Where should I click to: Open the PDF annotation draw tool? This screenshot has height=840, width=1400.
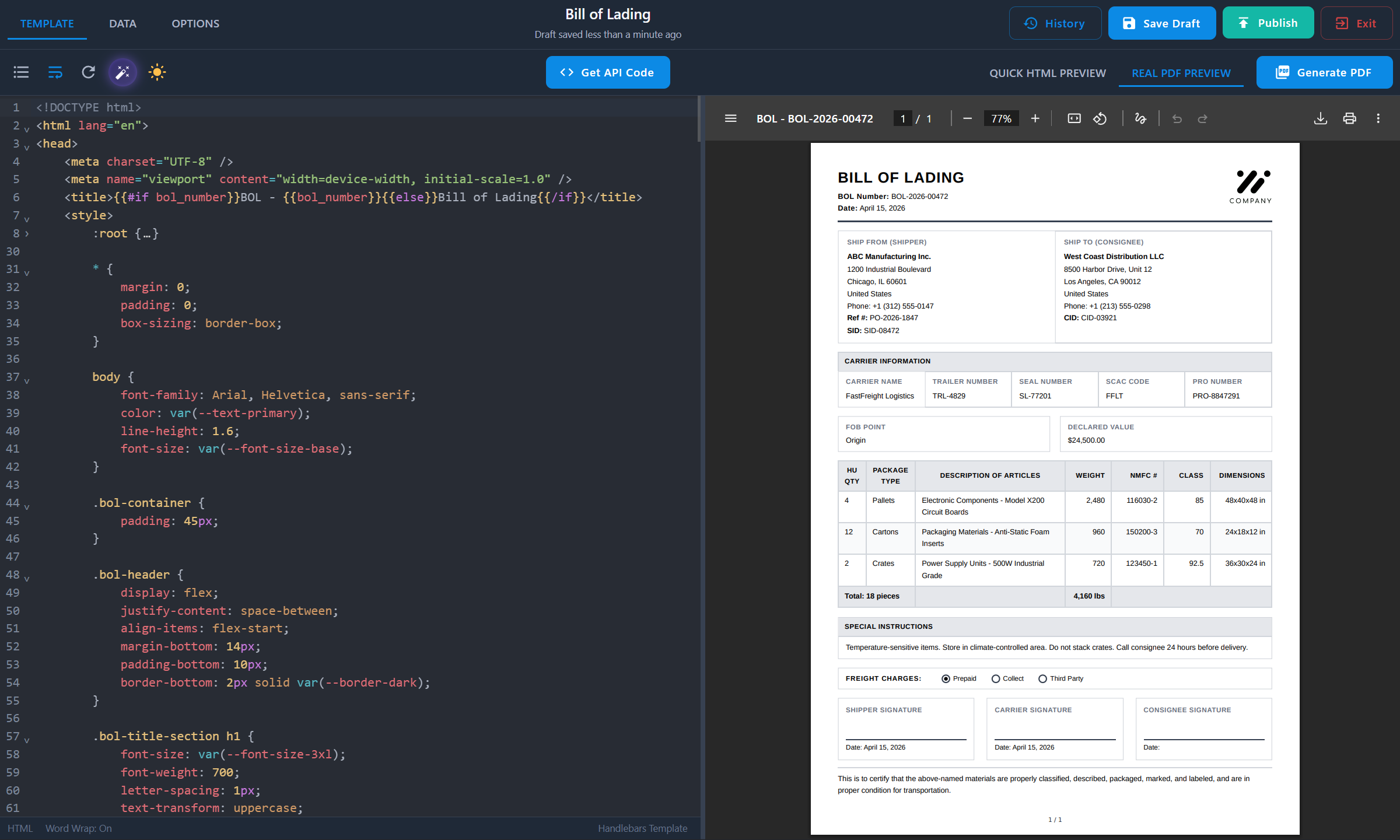[1140, 118]
